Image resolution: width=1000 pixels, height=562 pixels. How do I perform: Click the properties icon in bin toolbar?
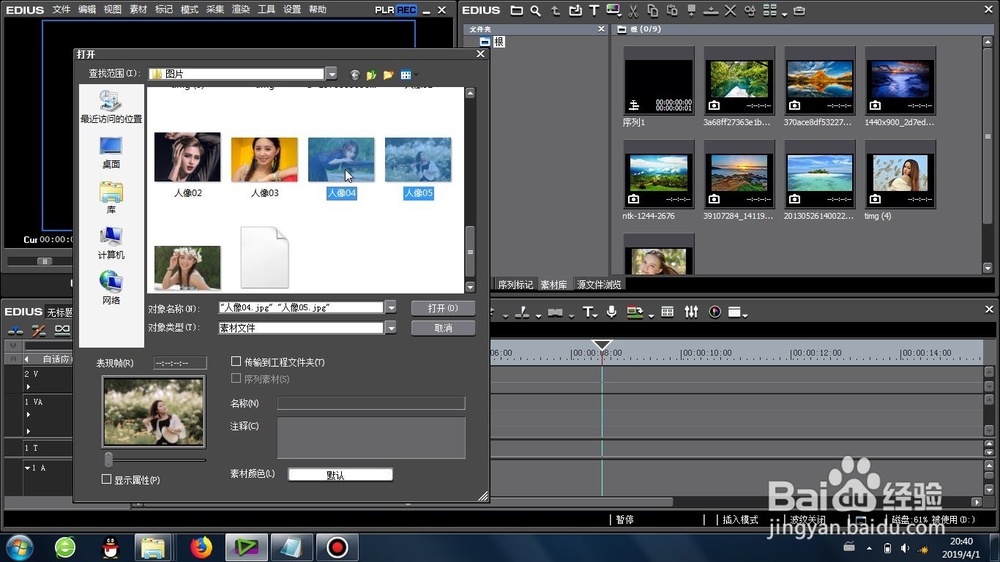pos(750,10)
